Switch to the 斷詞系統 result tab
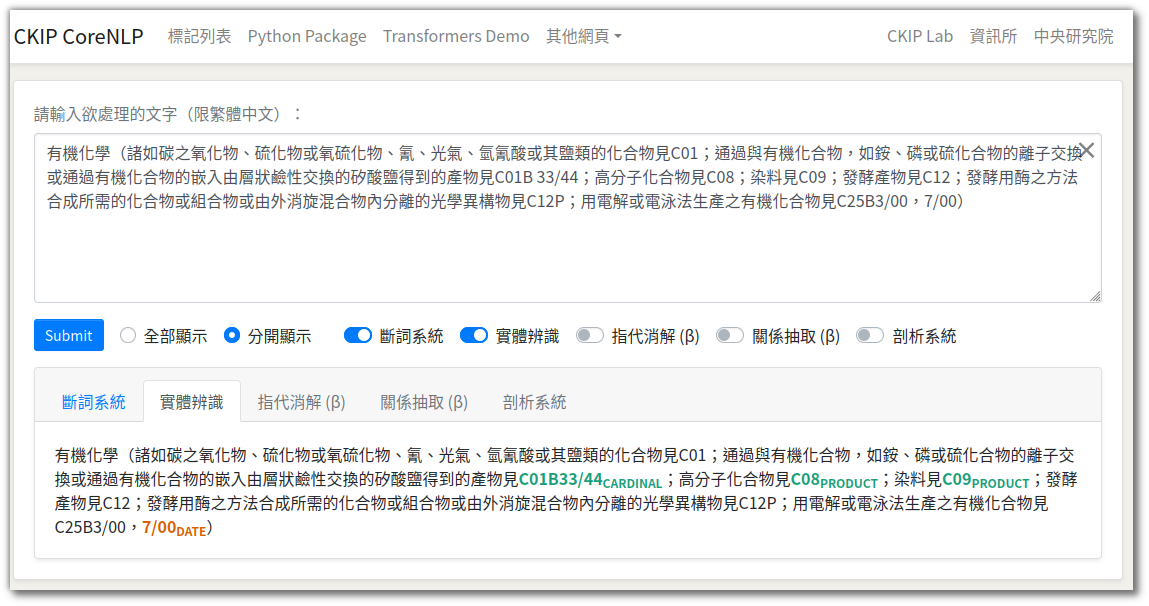Image resolution: width=1149 pixels, height=606 pixels. click(93, 402)
